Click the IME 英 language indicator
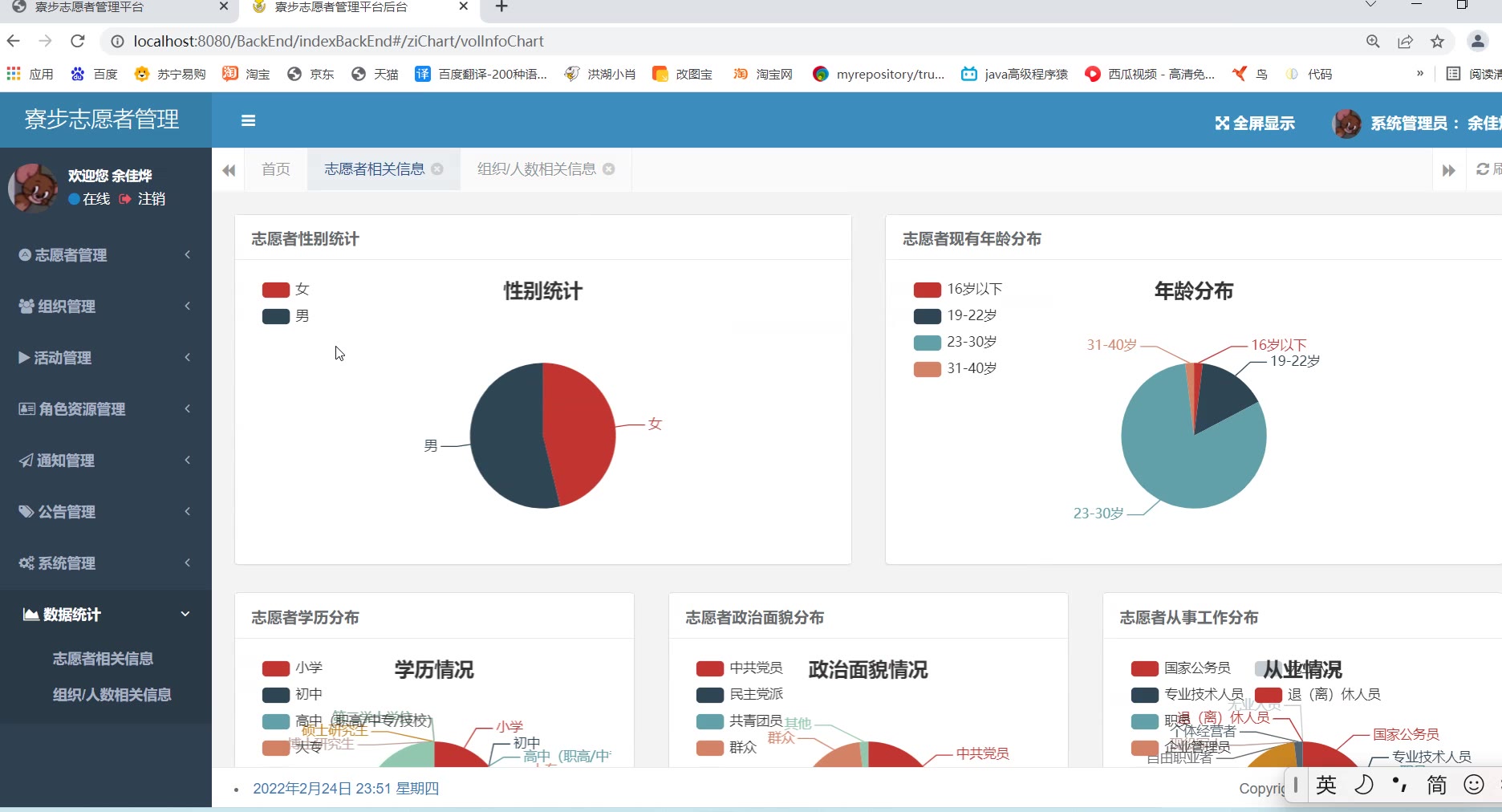 [x=1326, y=785]
